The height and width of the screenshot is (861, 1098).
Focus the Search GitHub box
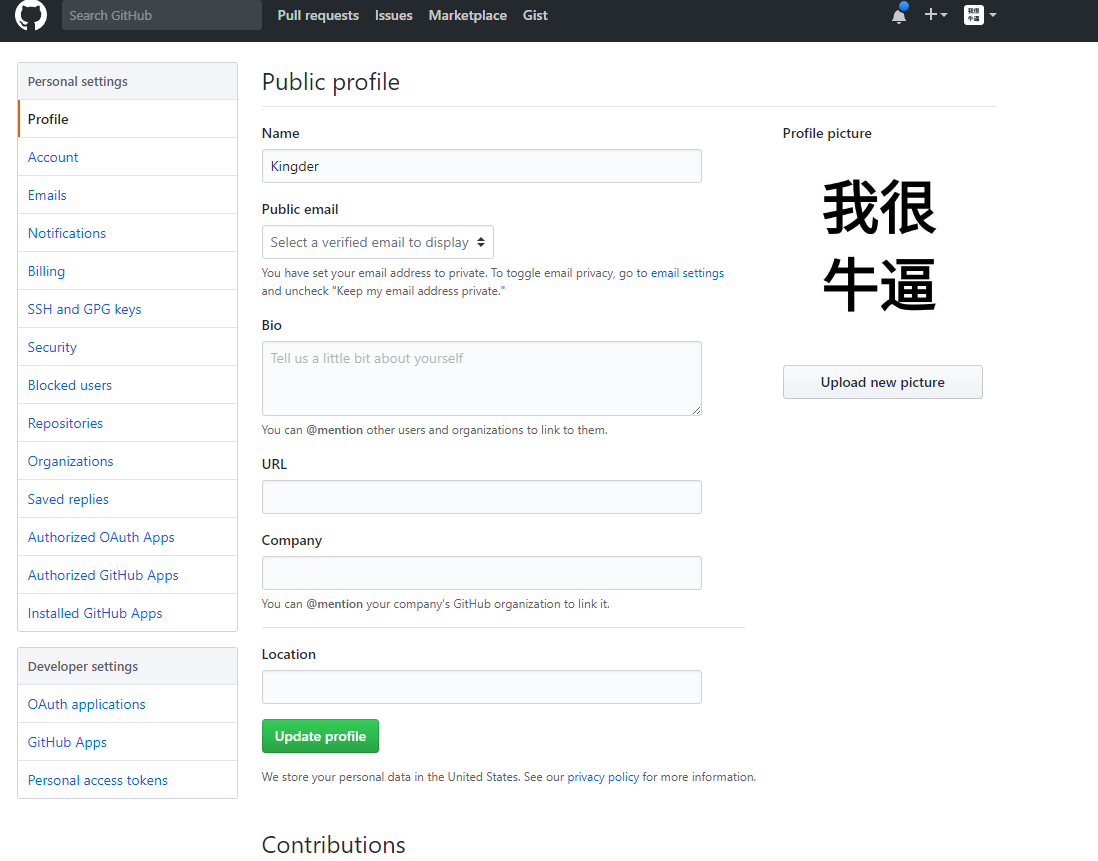click(x=162, y=15)
